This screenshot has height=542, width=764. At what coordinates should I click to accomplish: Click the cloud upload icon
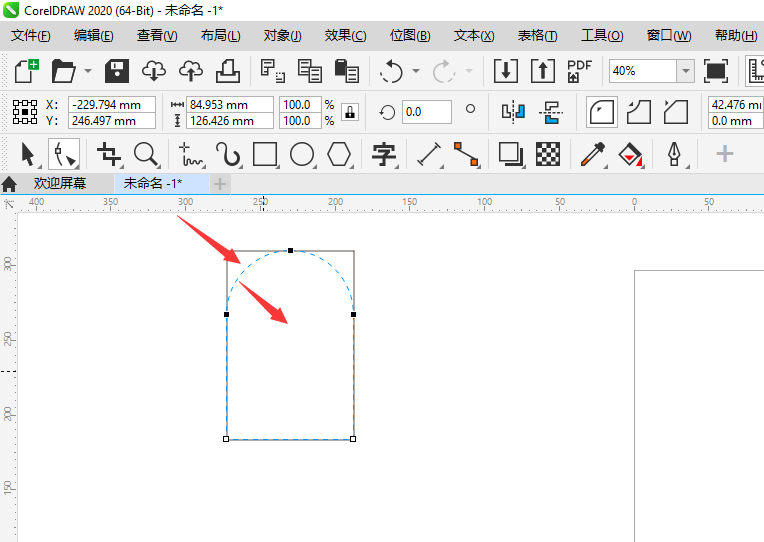coord(191,71)
